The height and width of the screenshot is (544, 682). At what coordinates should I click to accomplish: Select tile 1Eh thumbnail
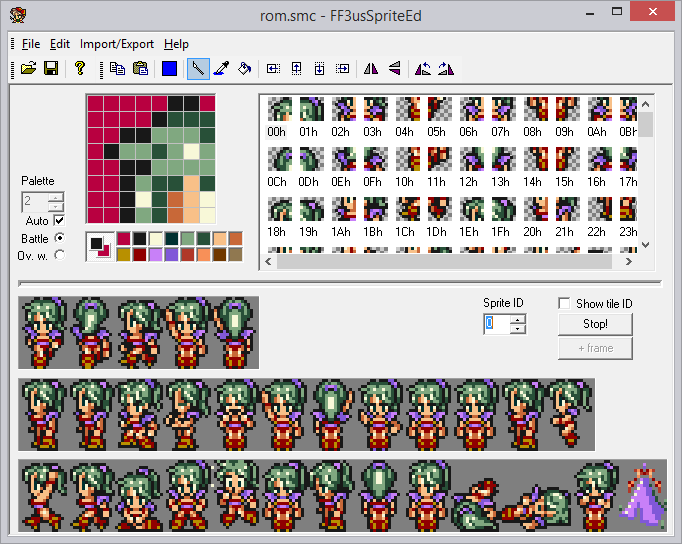pyautogui.click(x=471, y=209)
